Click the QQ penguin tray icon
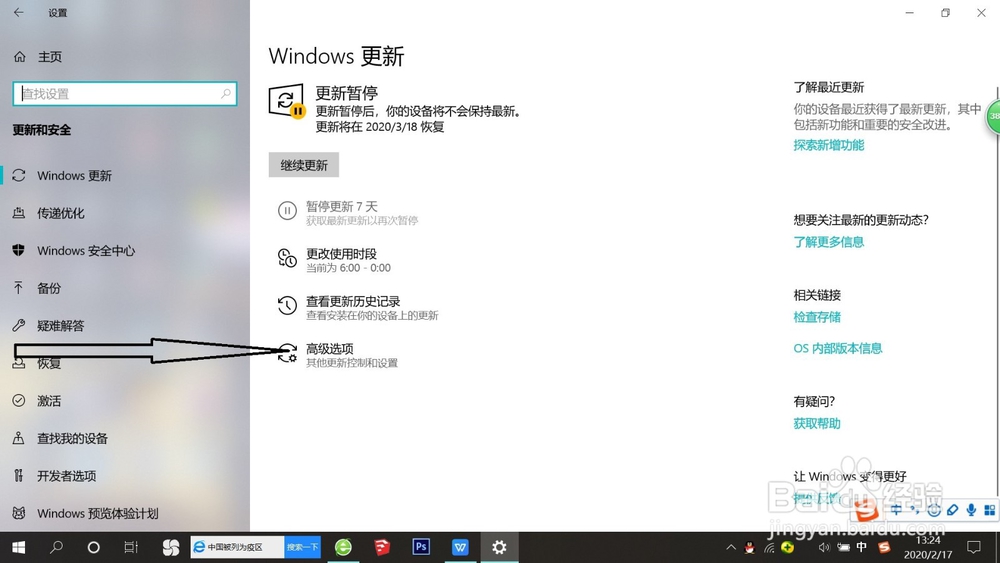Image resolution: width=1000 pixels, height=563 pixels. (x=750, y=547)
